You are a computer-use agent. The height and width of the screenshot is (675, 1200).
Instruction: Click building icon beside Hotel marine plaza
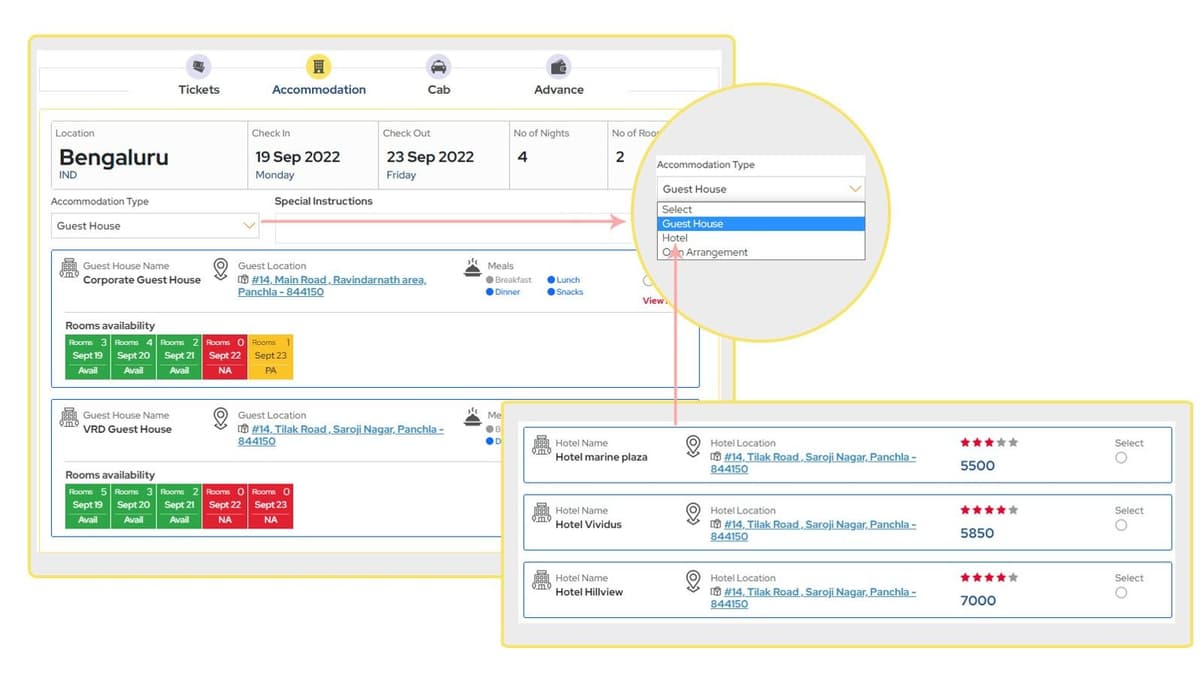(542, 445)
